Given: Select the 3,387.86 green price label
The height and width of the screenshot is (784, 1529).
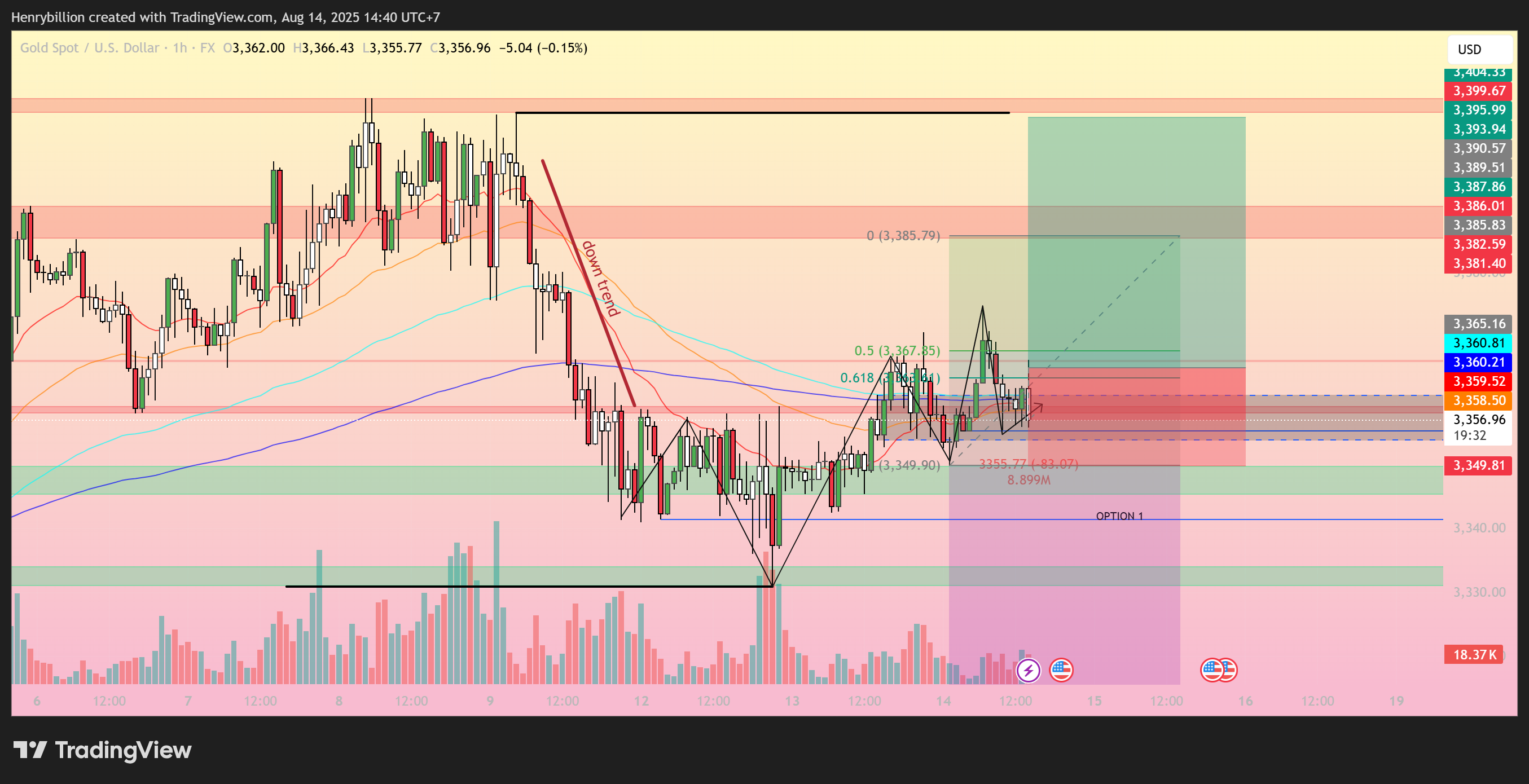Looking at the screenshot, I should (1478, 186).
